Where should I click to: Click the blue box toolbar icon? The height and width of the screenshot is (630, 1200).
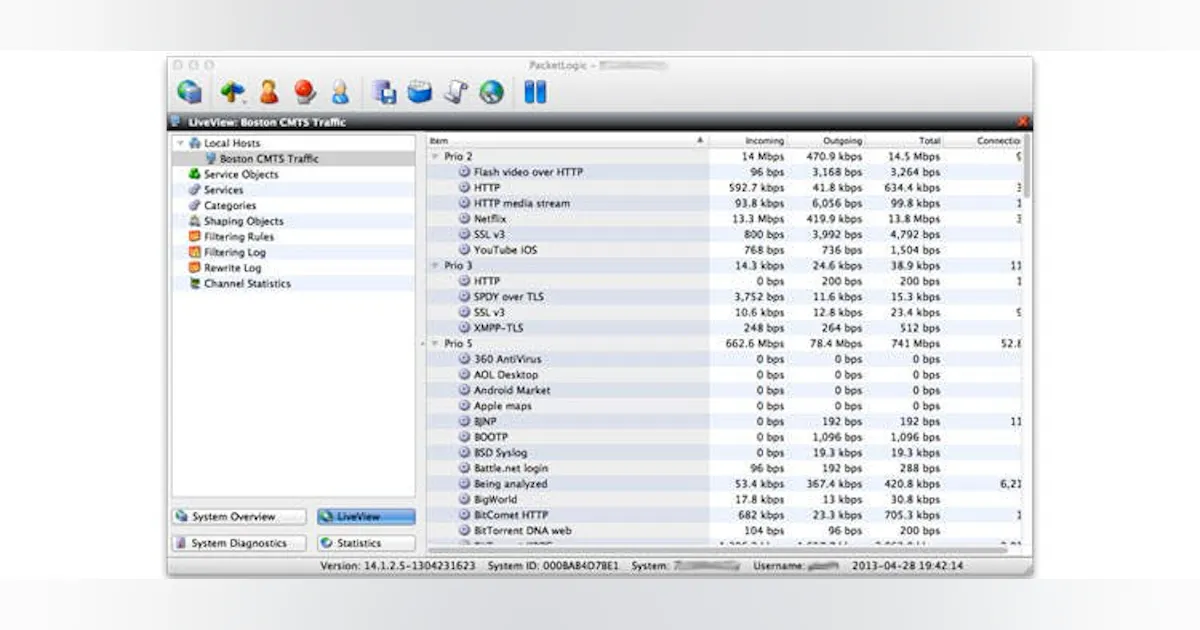point(420,92)
